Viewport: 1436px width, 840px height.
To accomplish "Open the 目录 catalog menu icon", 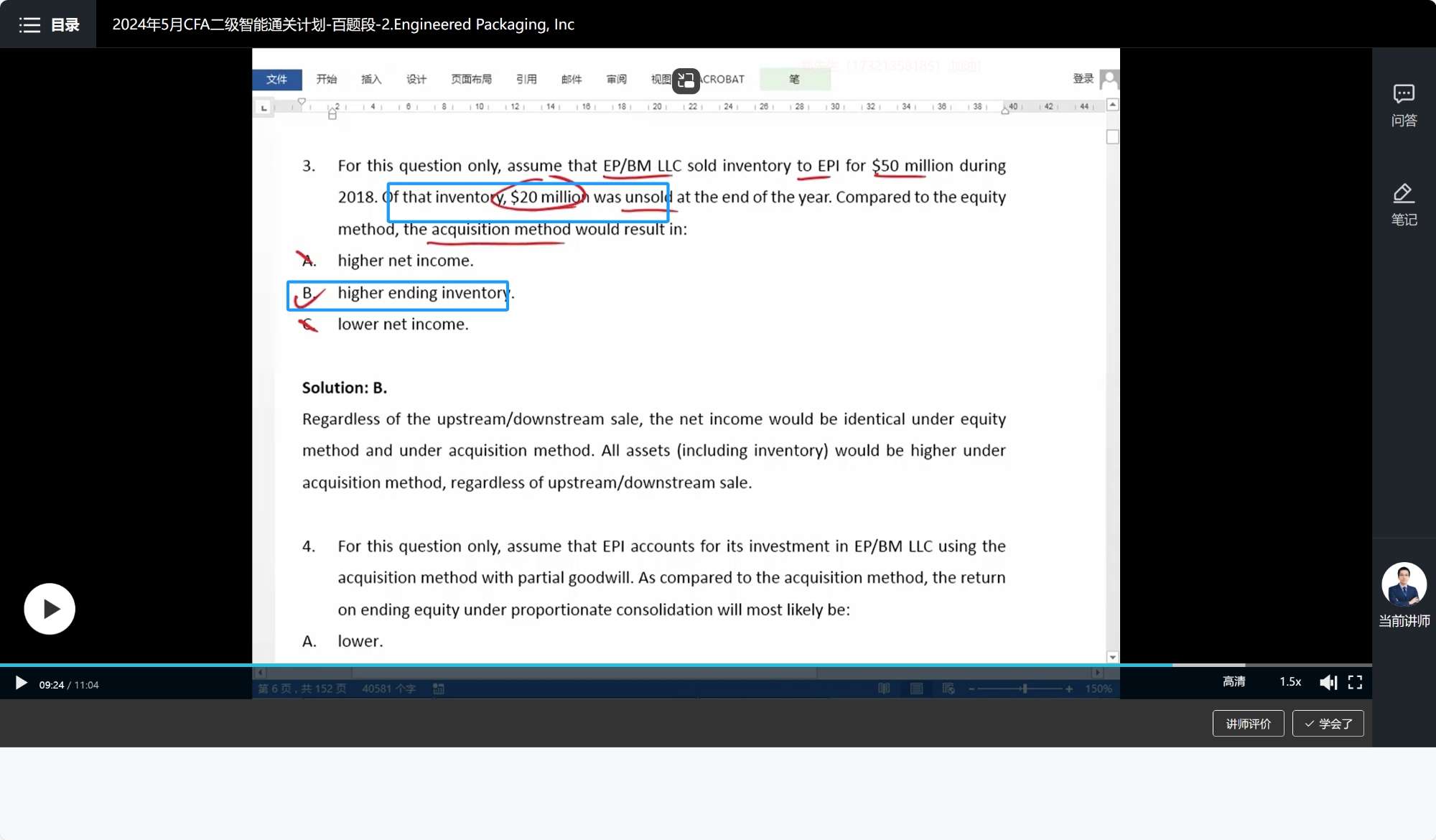I will pos(29,25).
